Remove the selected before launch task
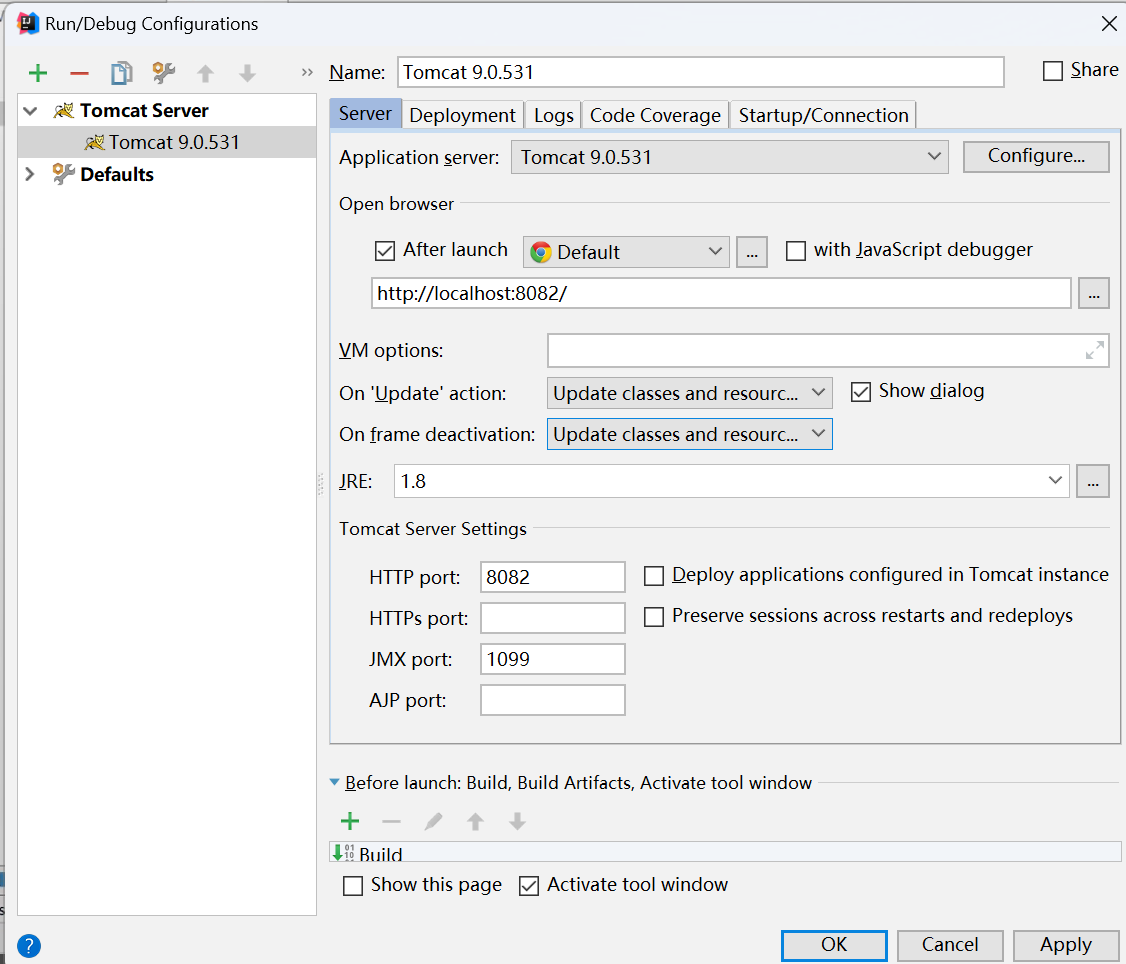Viewport: 1126px width, 964px height. (391, 821)
